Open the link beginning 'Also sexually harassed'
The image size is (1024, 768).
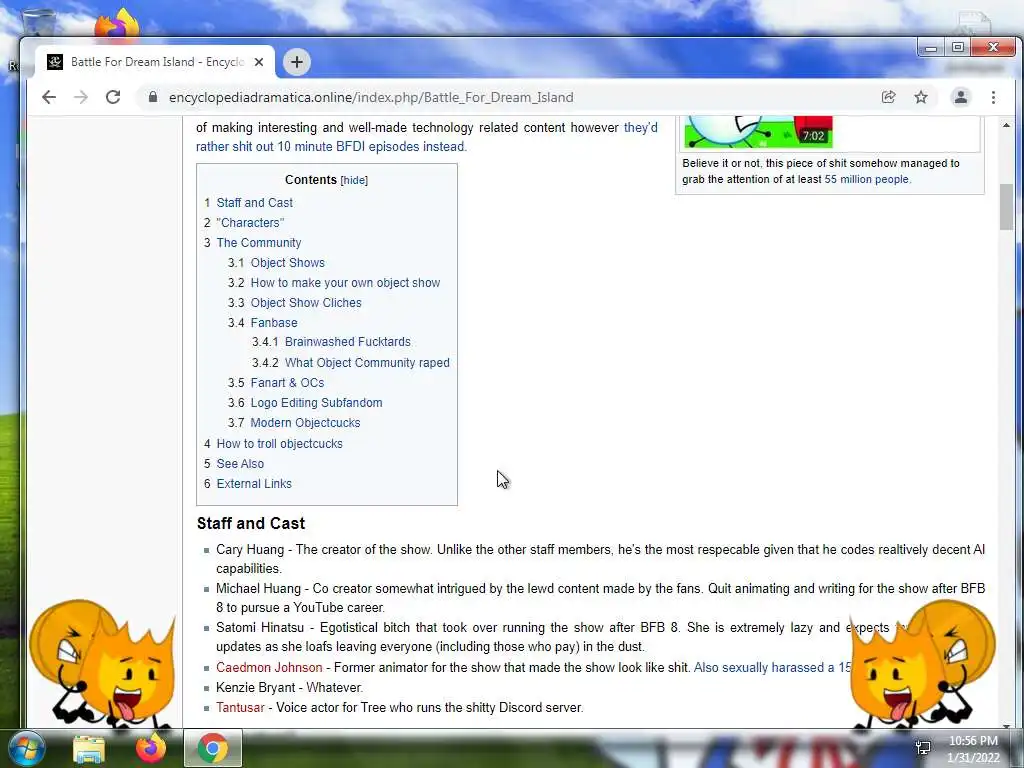click(x=773, y=667)
